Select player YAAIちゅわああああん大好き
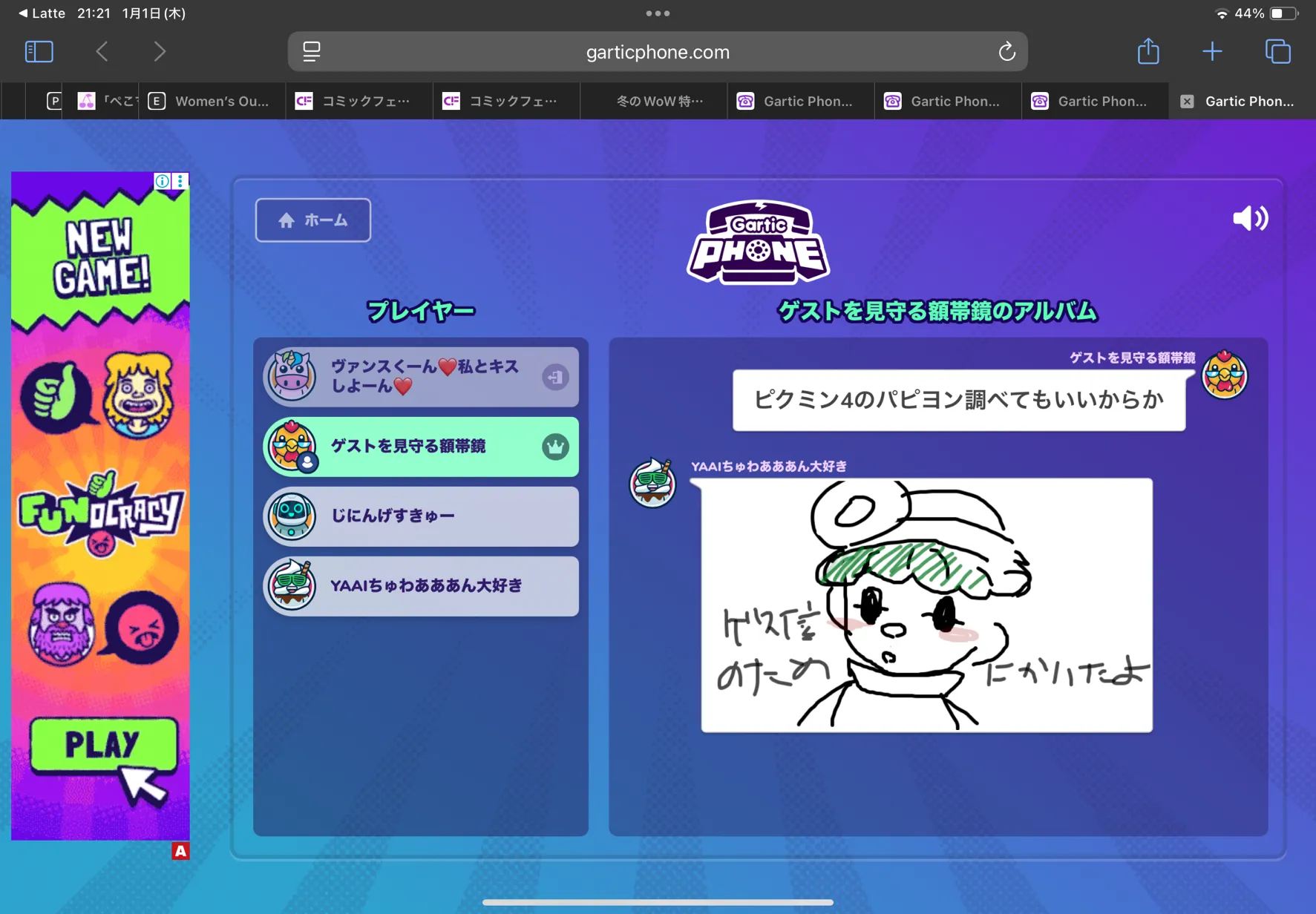This screenshot has width=1316, height=914. coord(421,586)
